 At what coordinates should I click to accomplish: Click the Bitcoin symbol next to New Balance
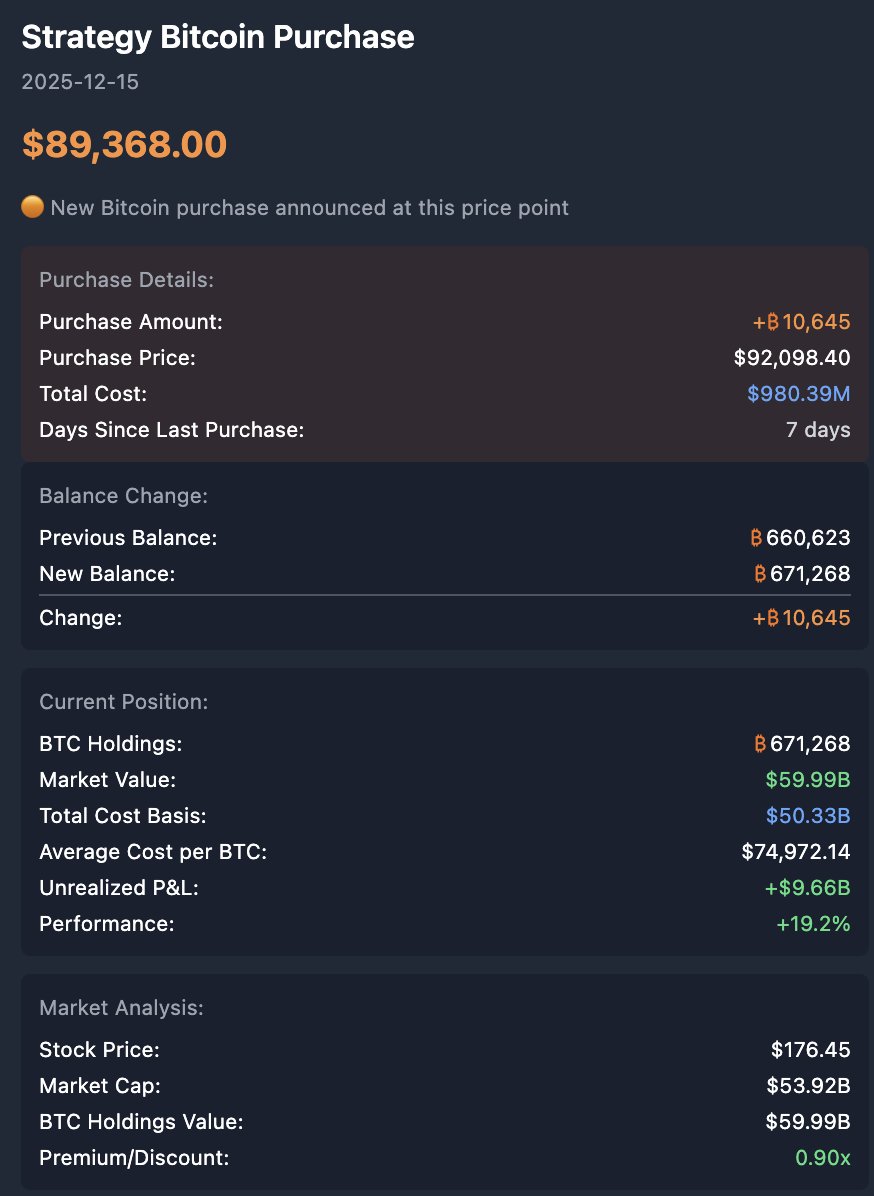pyautogui.click(x=760, y=574)
